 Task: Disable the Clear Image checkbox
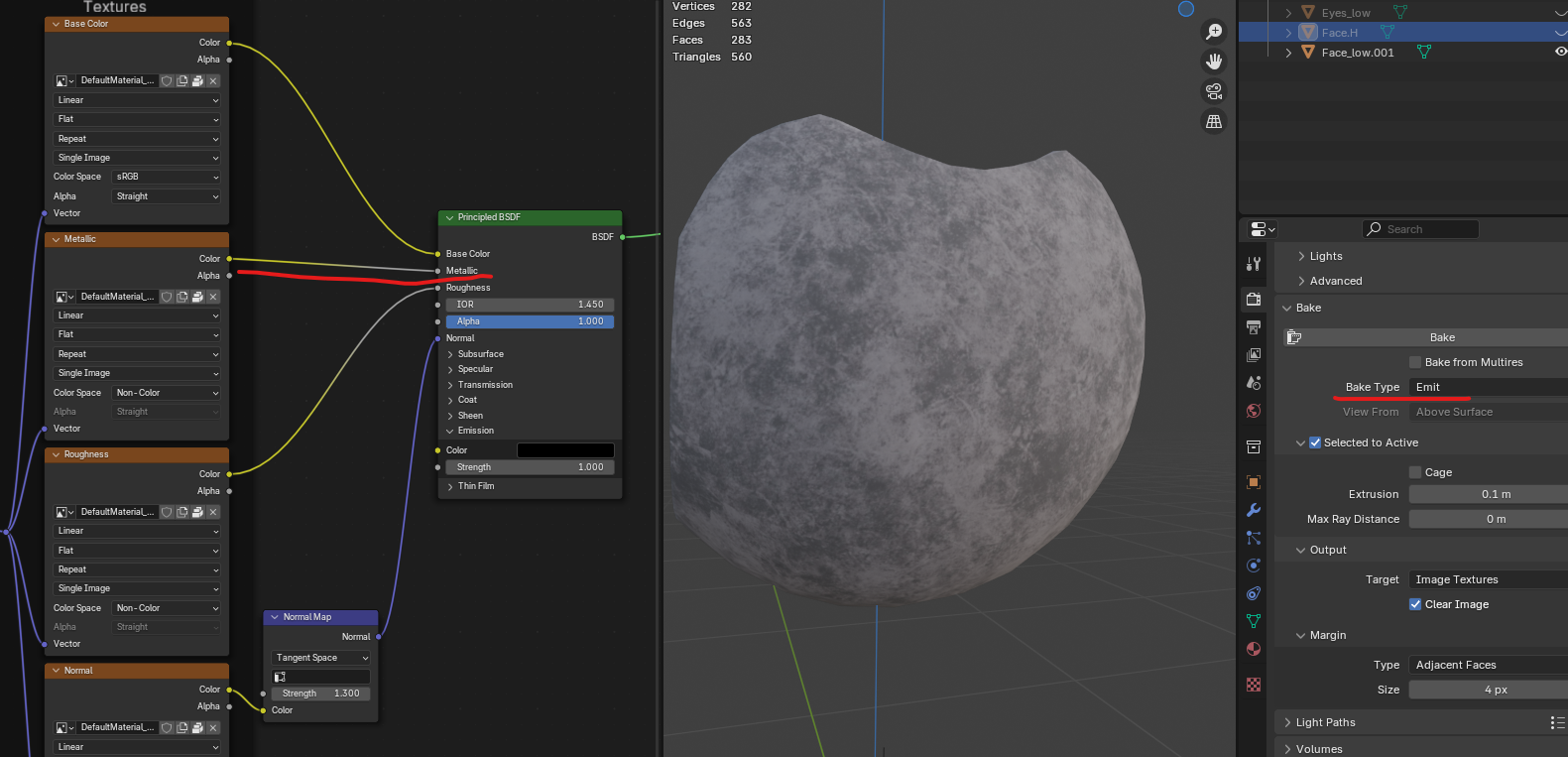click(x=1415, y=604)
